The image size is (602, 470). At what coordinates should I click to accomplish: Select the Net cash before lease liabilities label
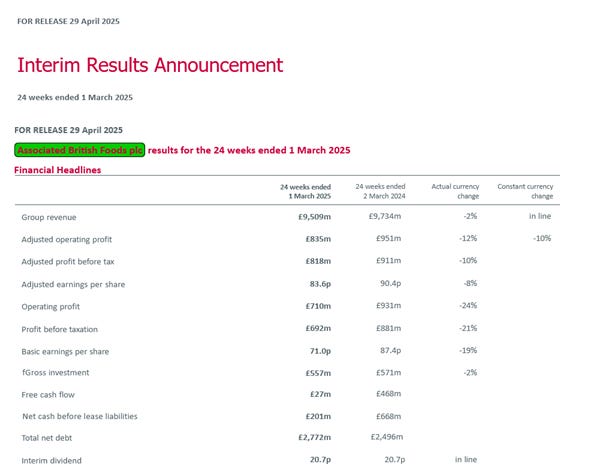pyautogui.click(x=80, y=416)
